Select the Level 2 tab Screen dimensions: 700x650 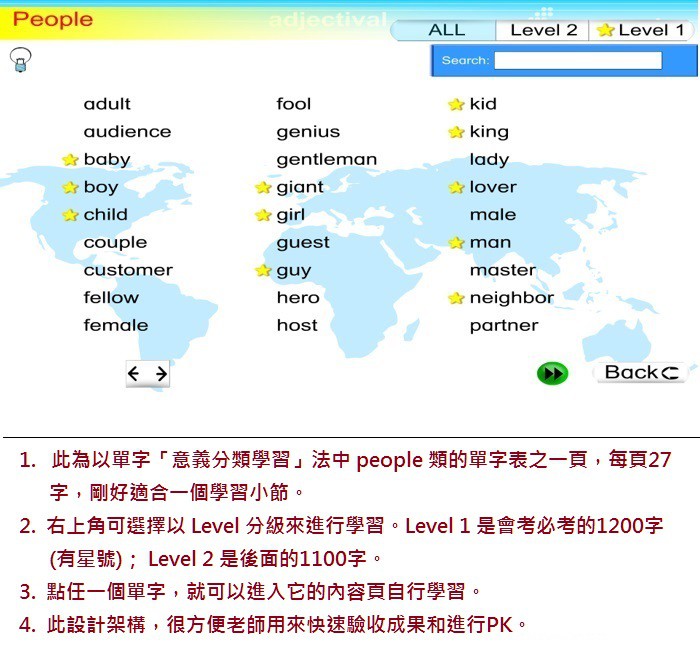tap(543, 30)
